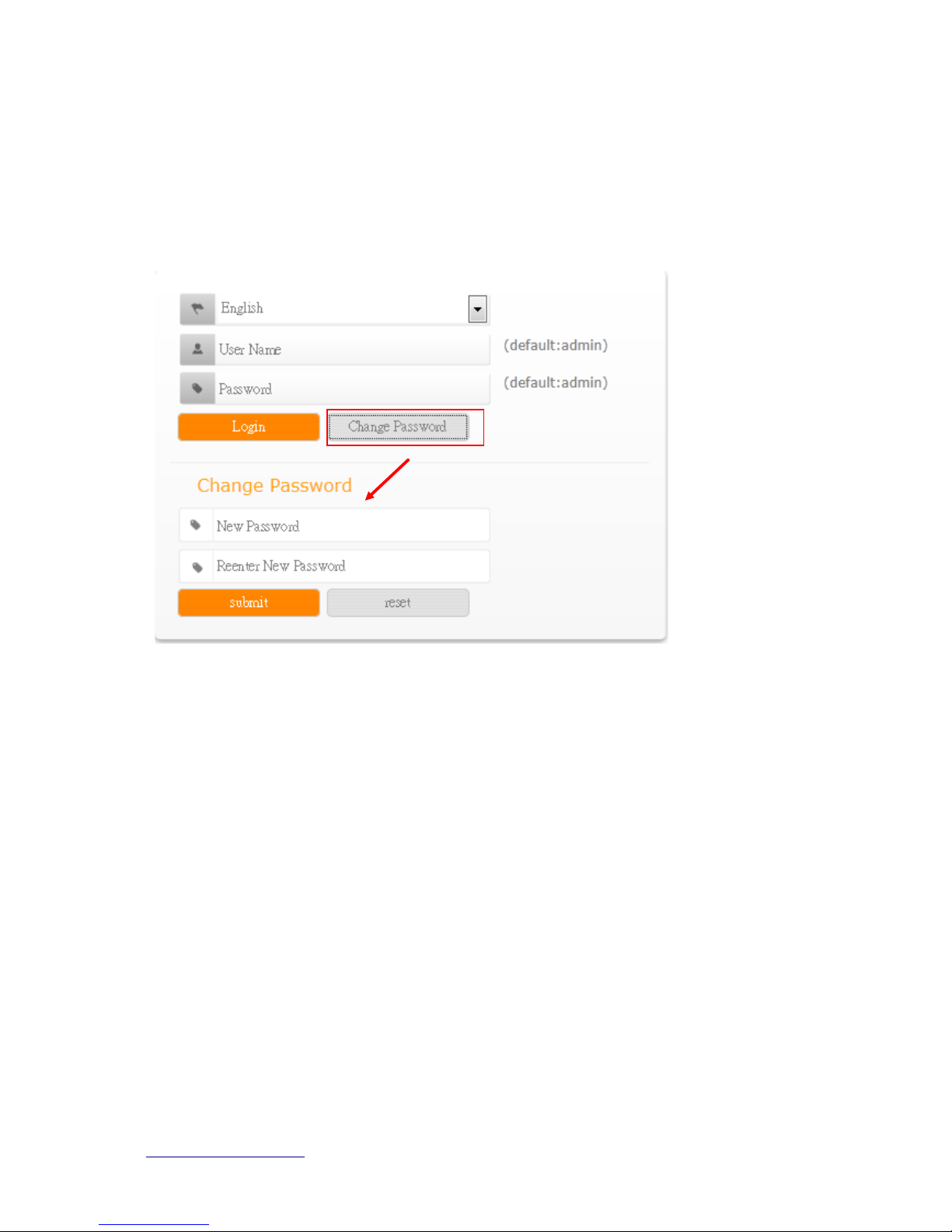Screen dimensions: 952x1232
Task: Click the arrow button of the language selector
Action: pos(477,309)
